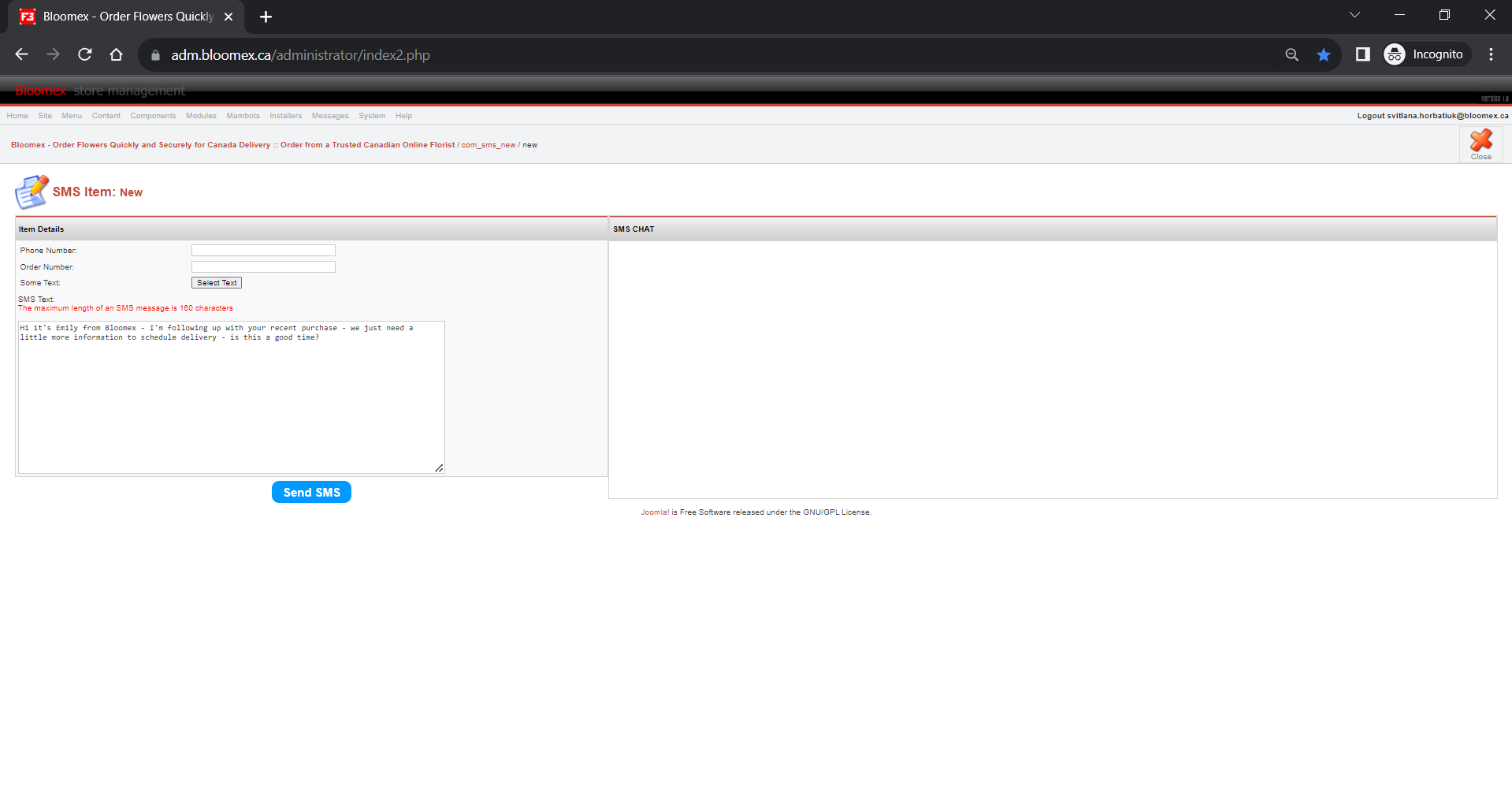Open the Incognito profile indicator
This screenshot has height=808, width=1512.
coord(1427,54)
